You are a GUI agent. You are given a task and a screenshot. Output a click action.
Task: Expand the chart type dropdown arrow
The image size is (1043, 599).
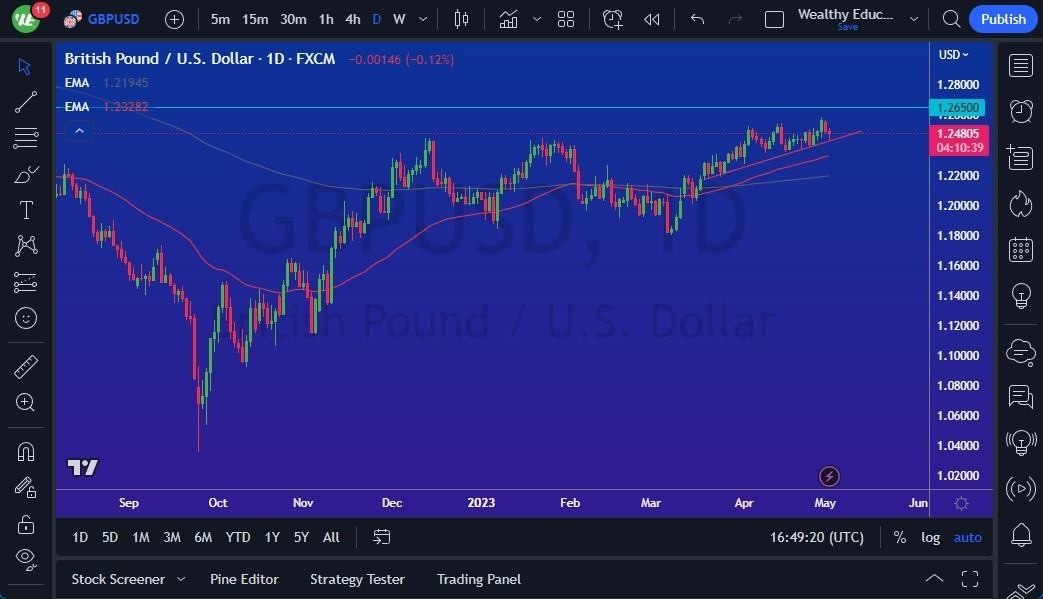(x=537, y=18)
